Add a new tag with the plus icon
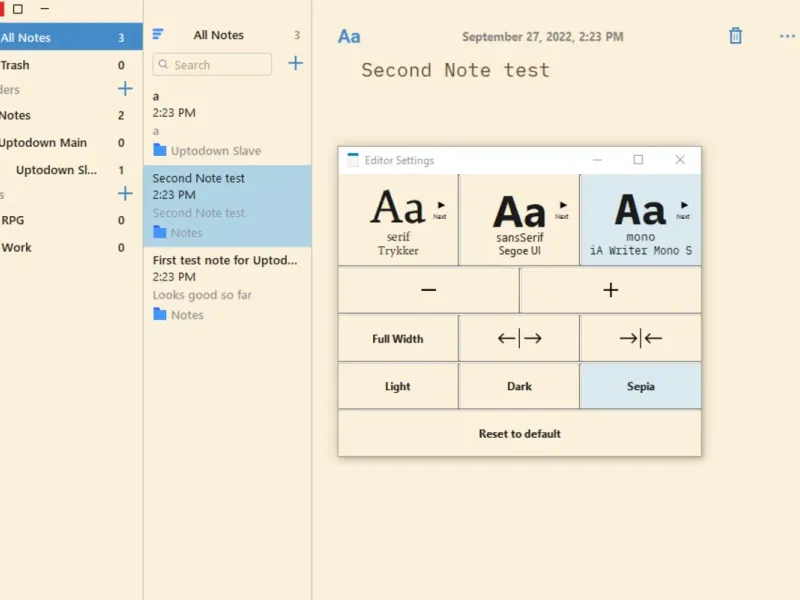Viewport: 800px width, 600px height. pyautogui.click(x=125, y=193)
